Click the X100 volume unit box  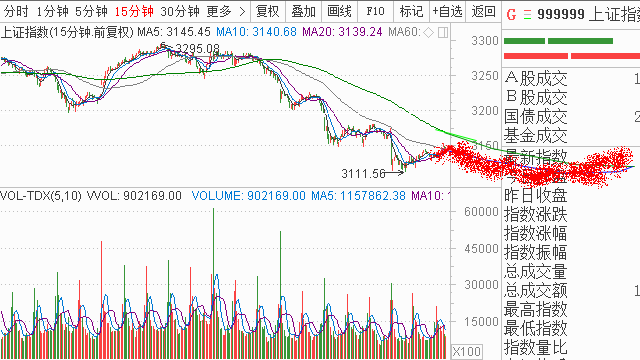pyautogui.click(x=467, y=351)
